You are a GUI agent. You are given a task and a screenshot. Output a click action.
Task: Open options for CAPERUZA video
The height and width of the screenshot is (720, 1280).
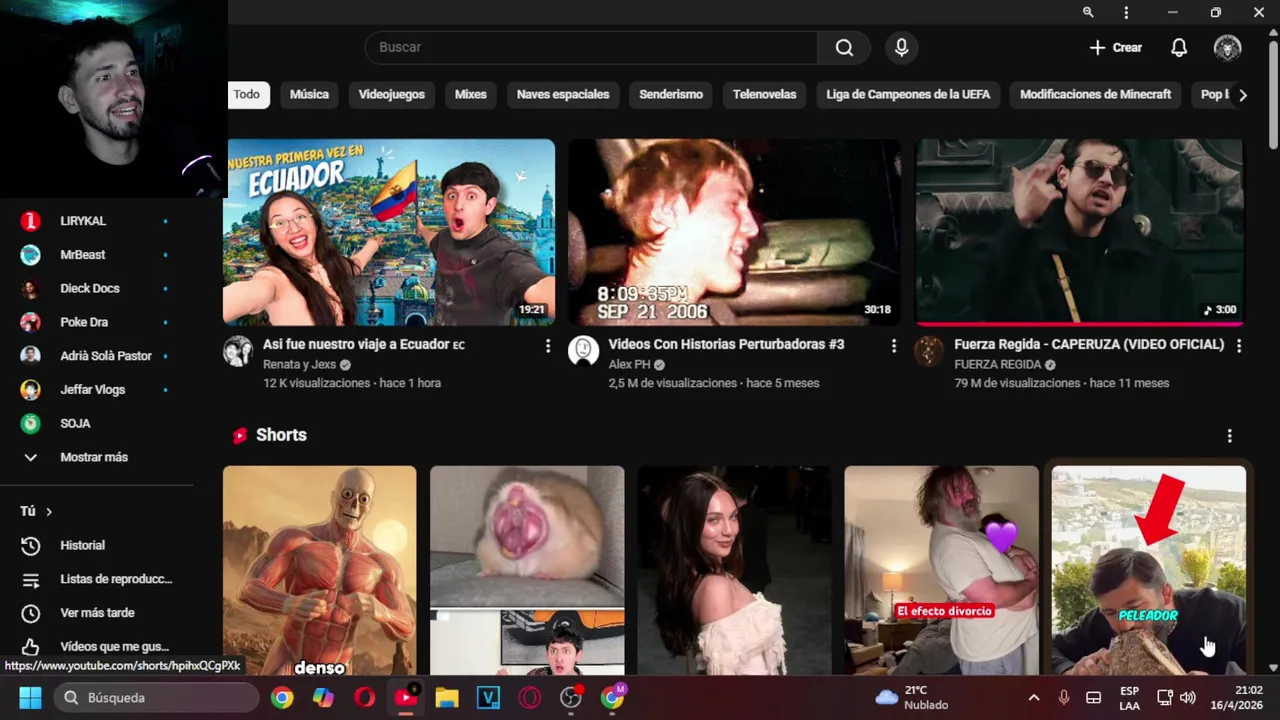(x=1239, y=346)
